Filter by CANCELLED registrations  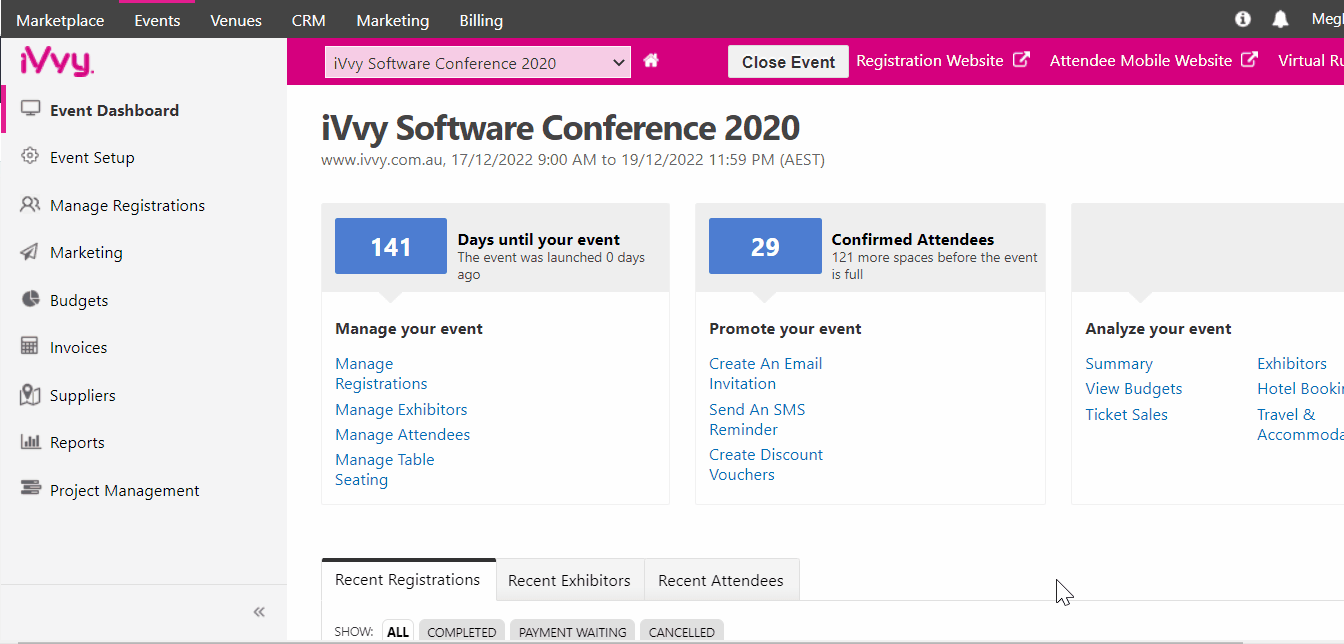(x=682, y=632)
